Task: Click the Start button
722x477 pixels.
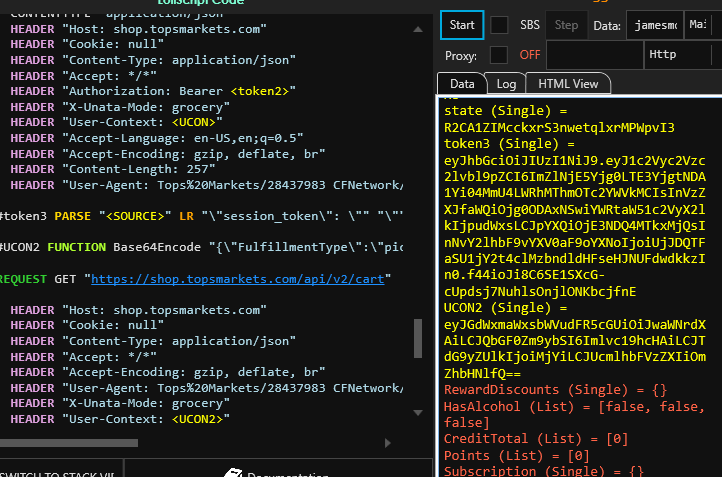Action: [462, 25]
